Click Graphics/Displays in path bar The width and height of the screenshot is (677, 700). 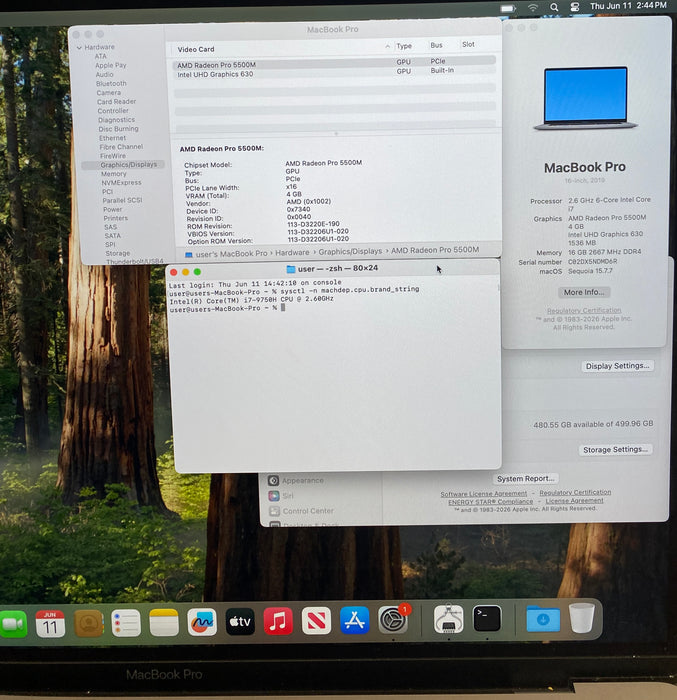[350, 251]
